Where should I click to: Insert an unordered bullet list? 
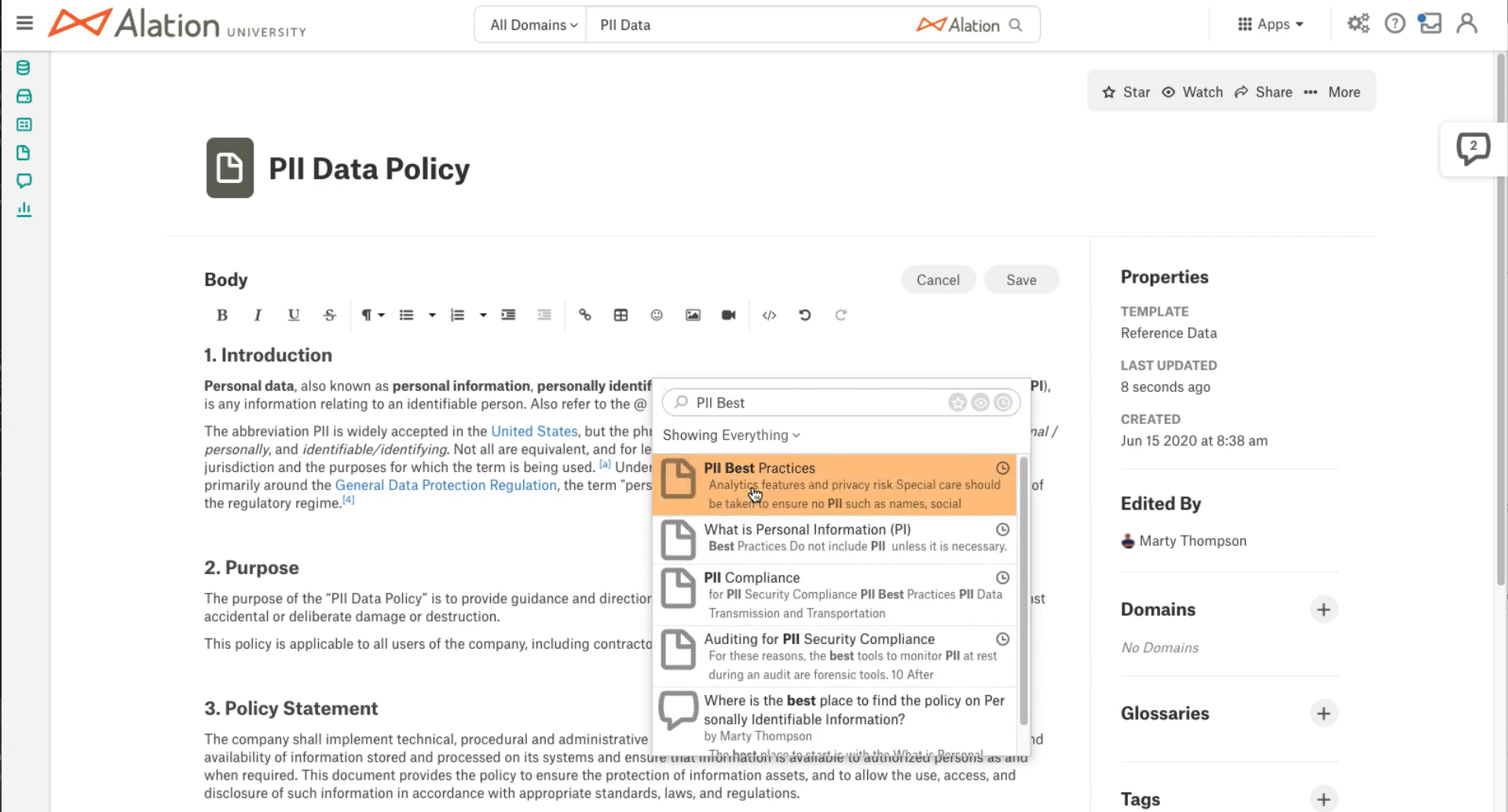tap(406, 315)
